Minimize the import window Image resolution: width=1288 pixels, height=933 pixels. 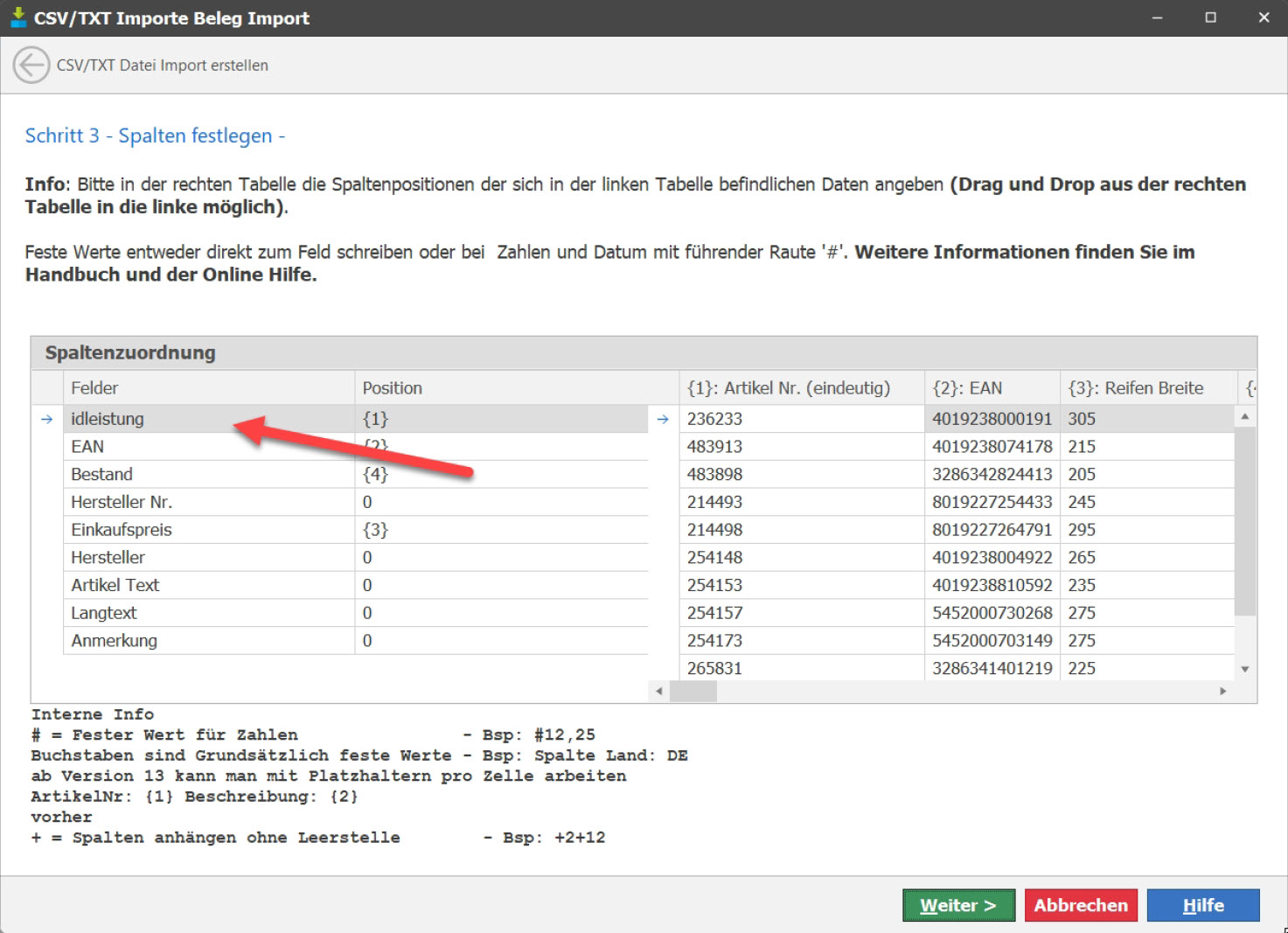click(1157, 17)
